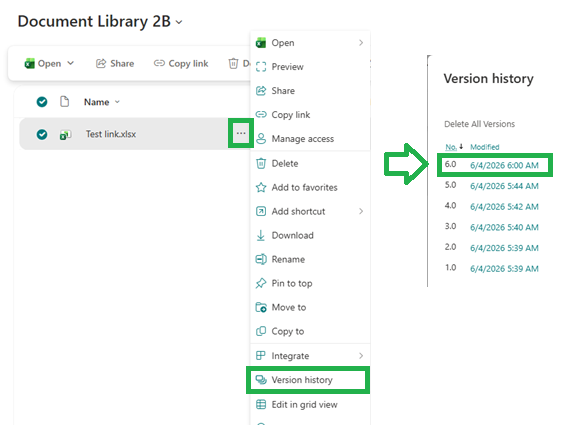Click the link icon beside Copy link in menu
This screenshot has width=567, height=425.
[x=261, y=115]
